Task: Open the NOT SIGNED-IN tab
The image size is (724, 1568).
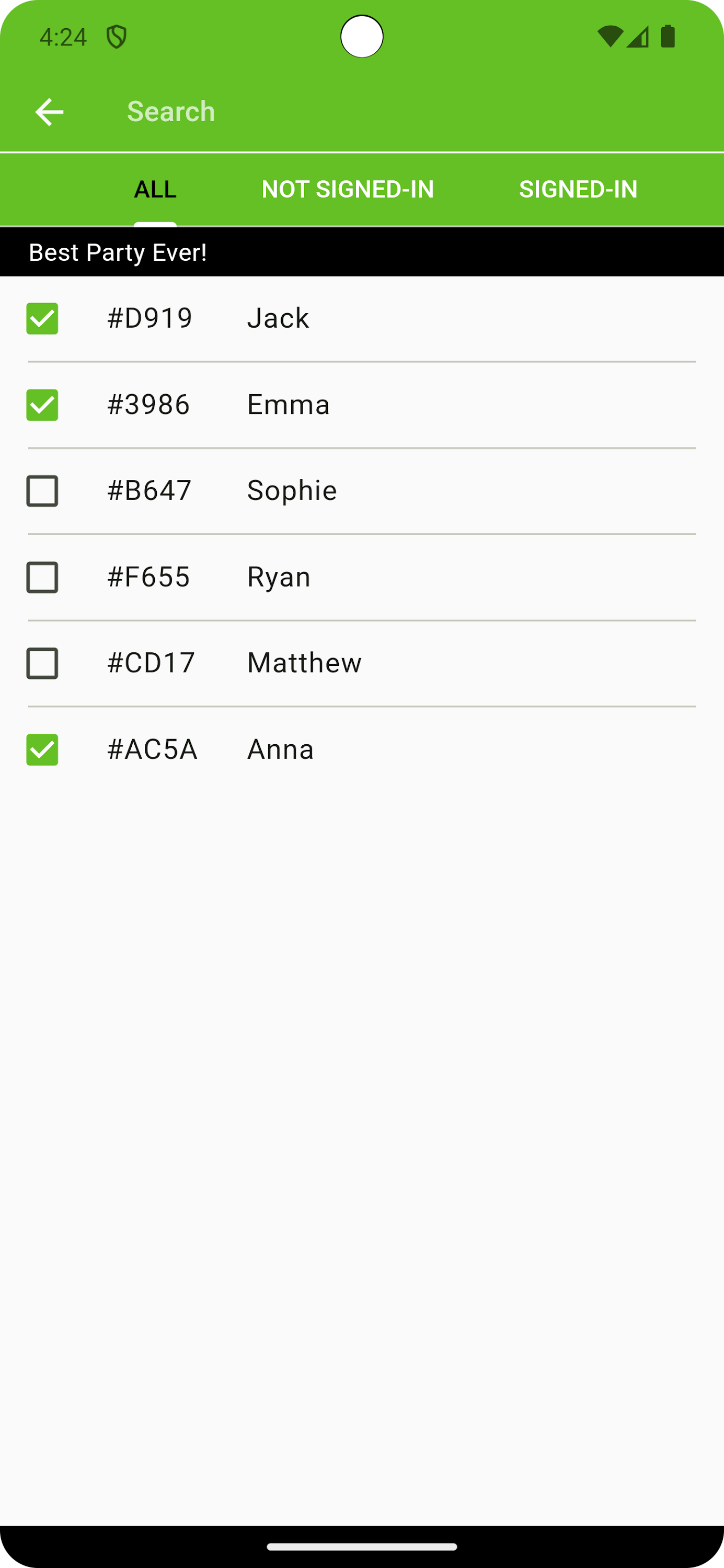Action: tap(348, 189)
